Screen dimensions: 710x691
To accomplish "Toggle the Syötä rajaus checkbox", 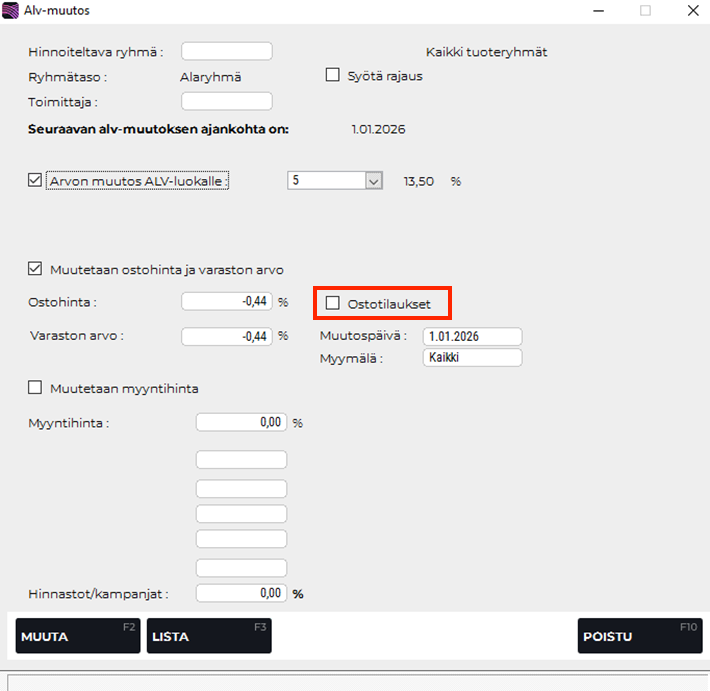I will (x=333, y=75).
